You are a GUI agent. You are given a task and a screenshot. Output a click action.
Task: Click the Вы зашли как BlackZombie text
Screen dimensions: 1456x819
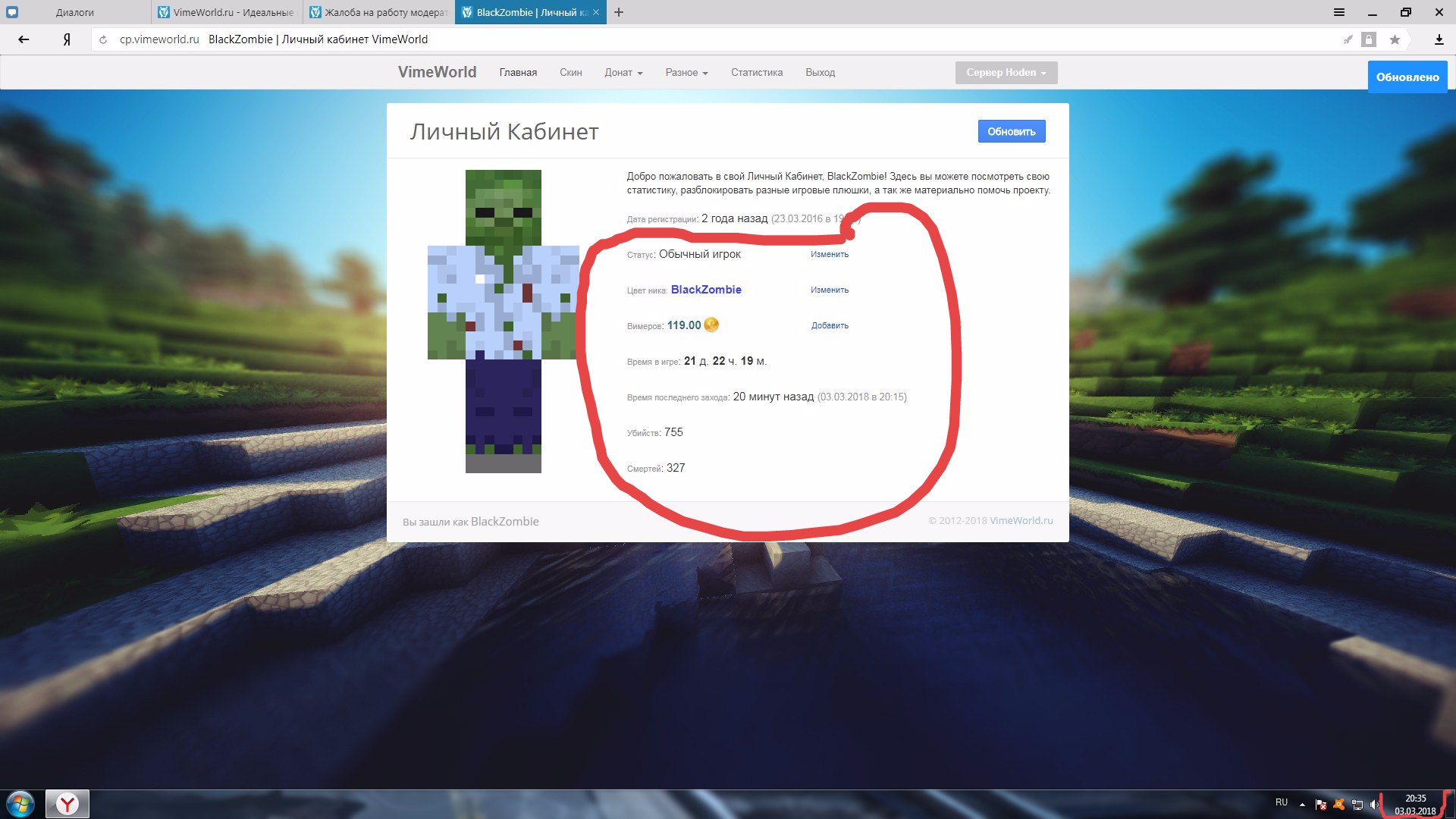[x=471, y=522]
